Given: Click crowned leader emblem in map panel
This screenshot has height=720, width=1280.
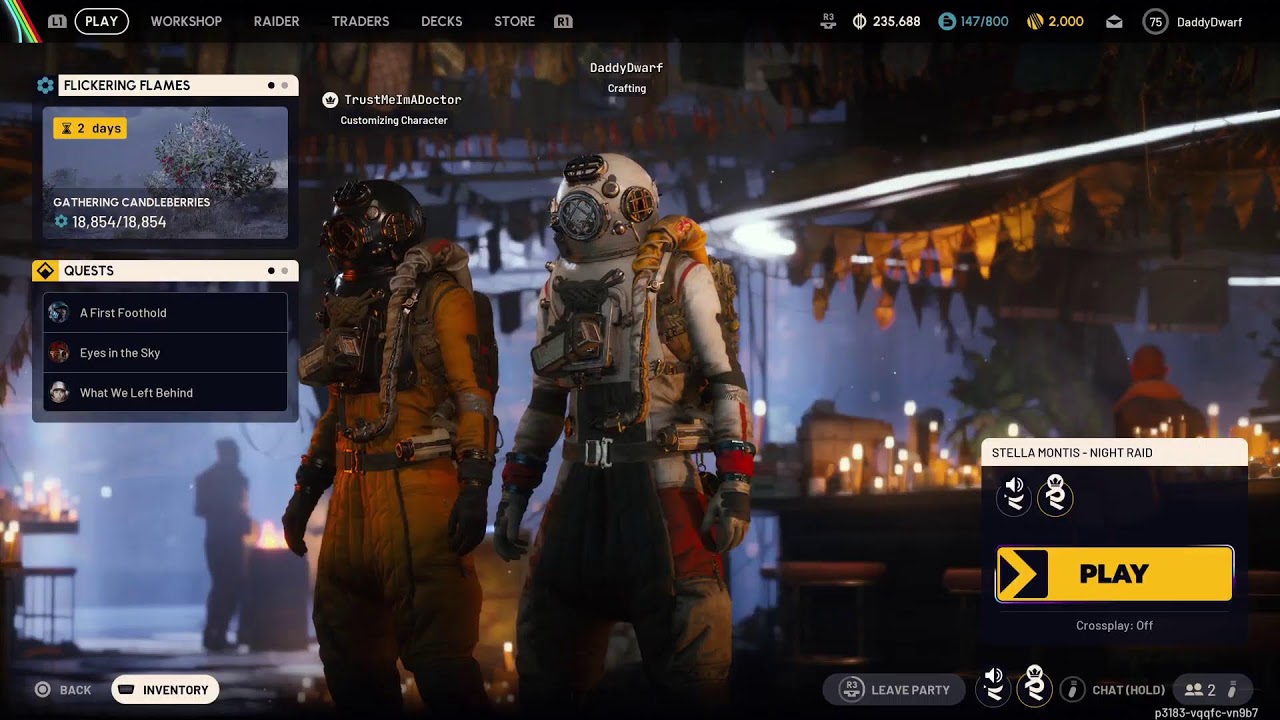Looking at the screenshot, I should click(1055, 494).
